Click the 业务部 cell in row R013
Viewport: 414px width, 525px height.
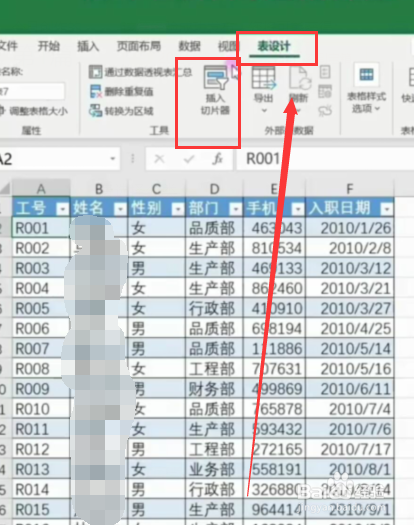pyautogui.click(x=214, y=469)
